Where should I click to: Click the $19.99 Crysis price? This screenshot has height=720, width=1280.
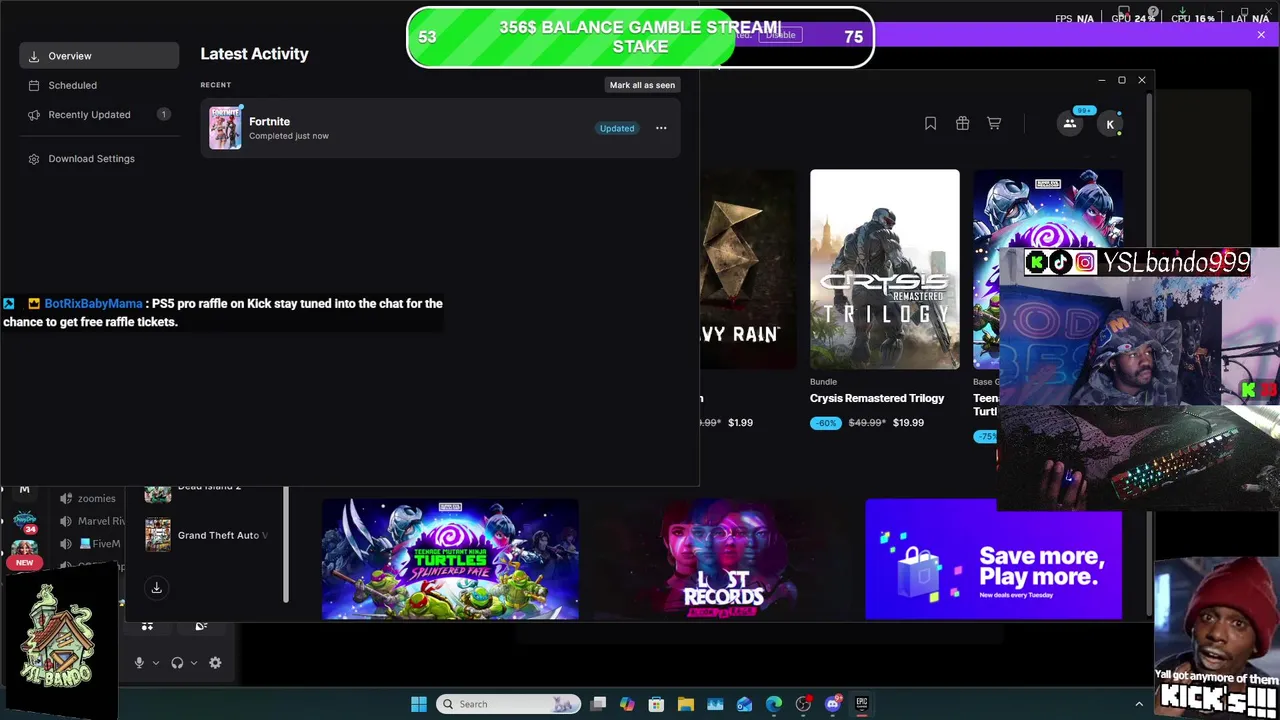pos(908,422)
